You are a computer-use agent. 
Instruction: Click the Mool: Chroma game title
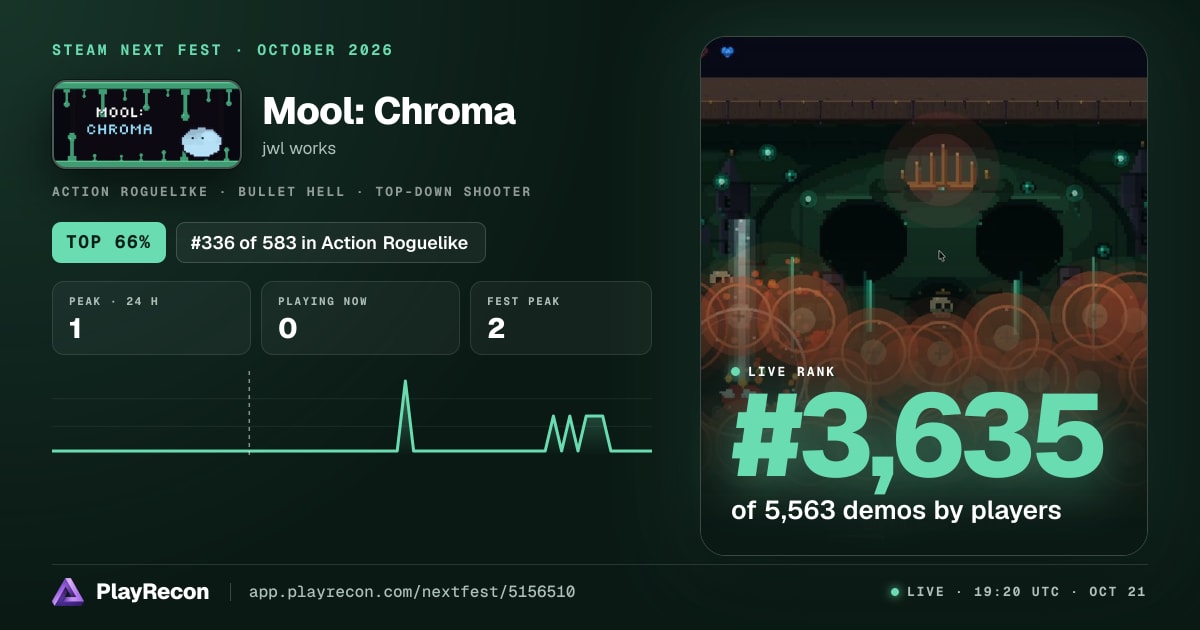point(389,111)
